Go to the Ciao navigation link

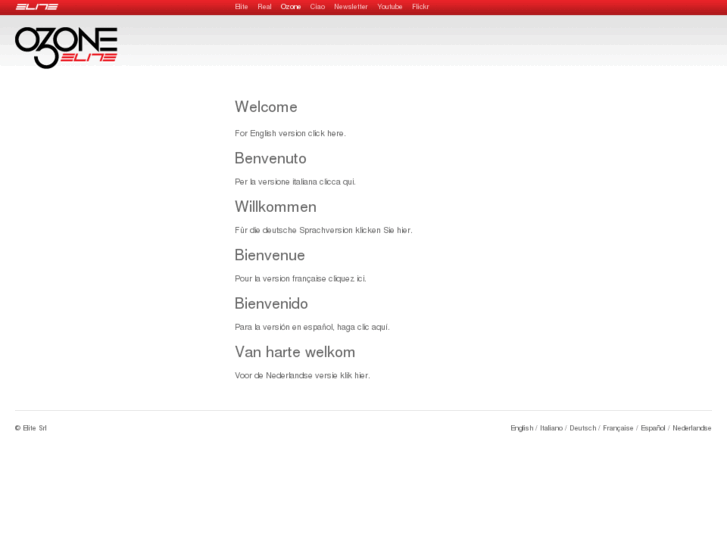click(317, 6)
